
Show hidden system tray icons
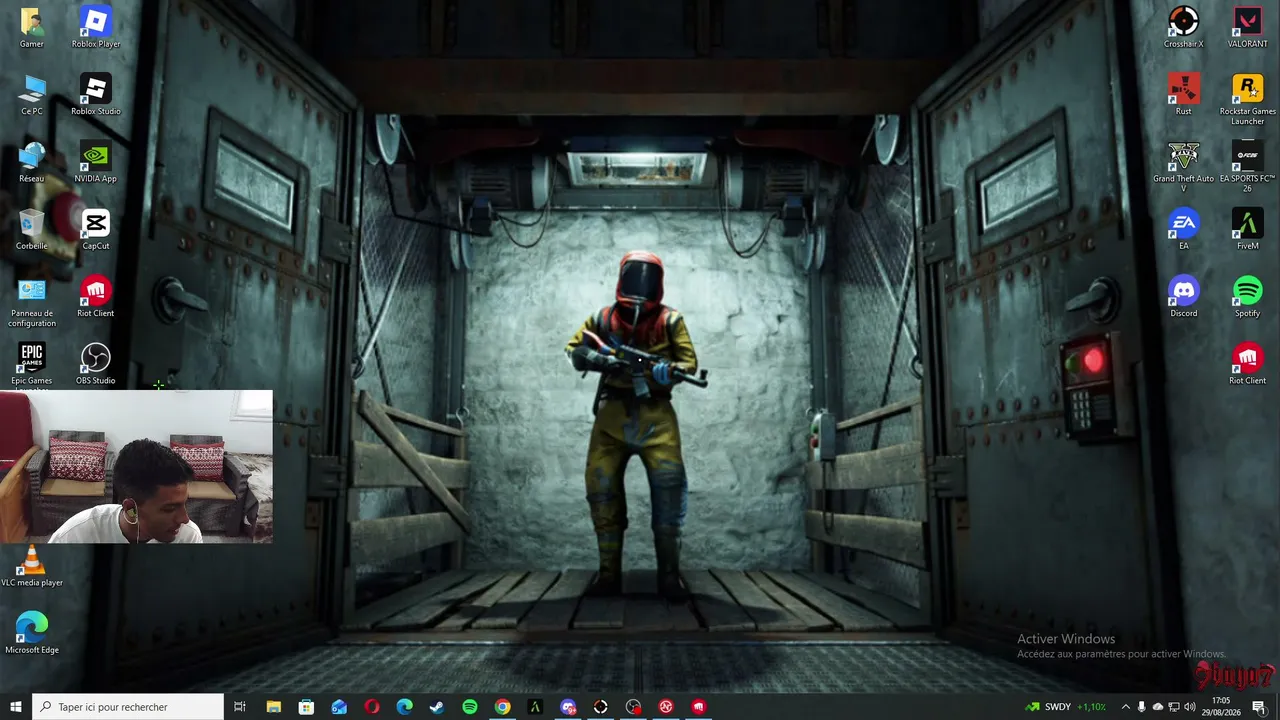[x=1125, y=707]
